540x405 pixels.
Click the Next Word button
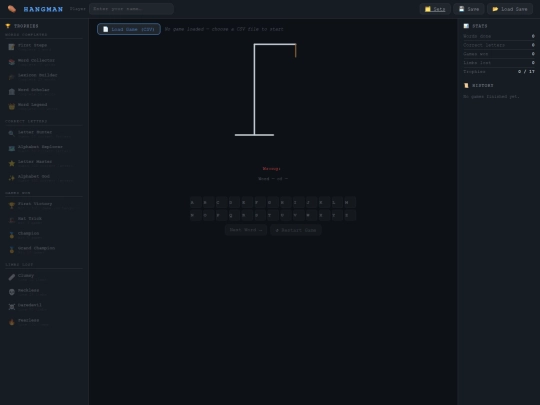point(246,230)
